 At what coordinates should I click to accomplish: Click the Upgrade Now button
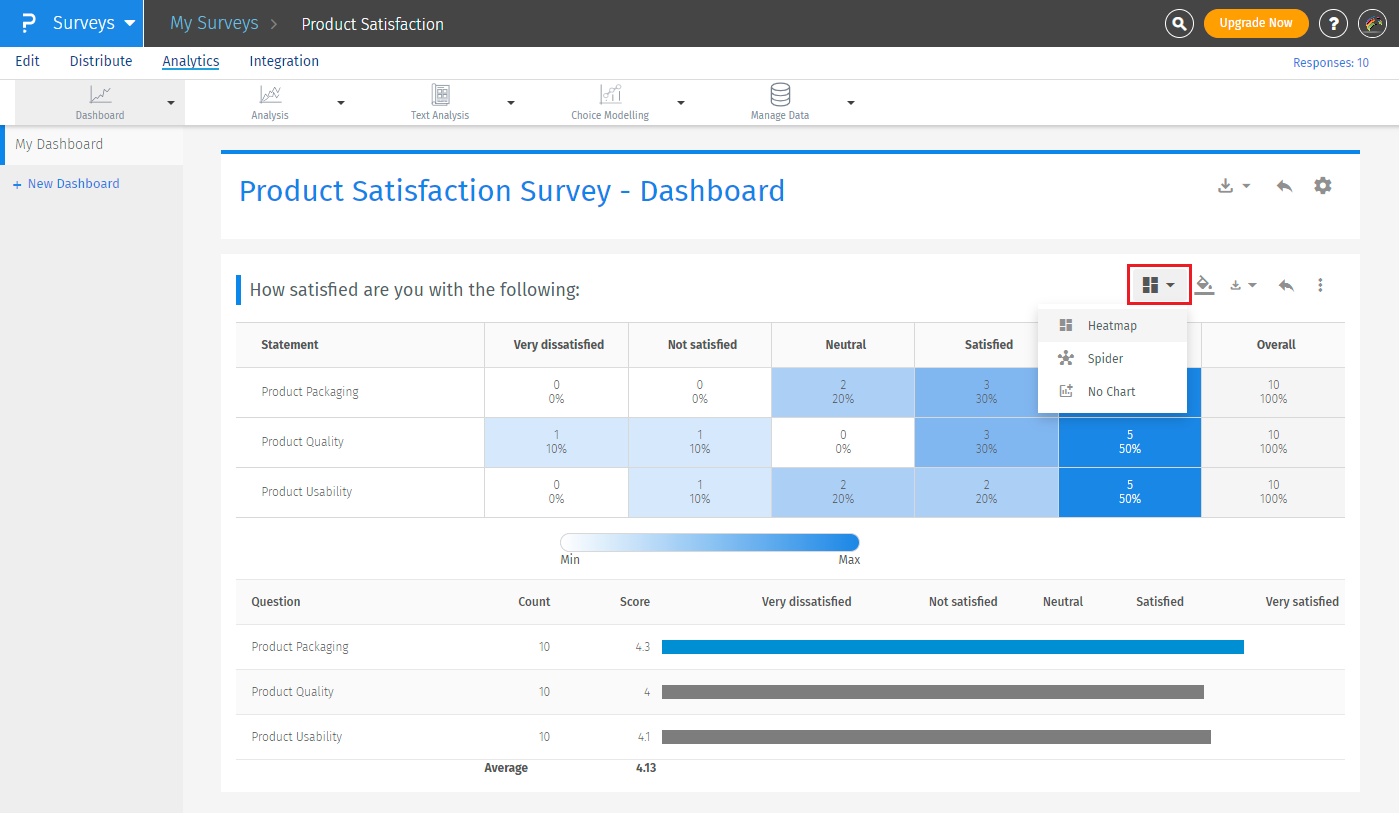coord(1256,23)
